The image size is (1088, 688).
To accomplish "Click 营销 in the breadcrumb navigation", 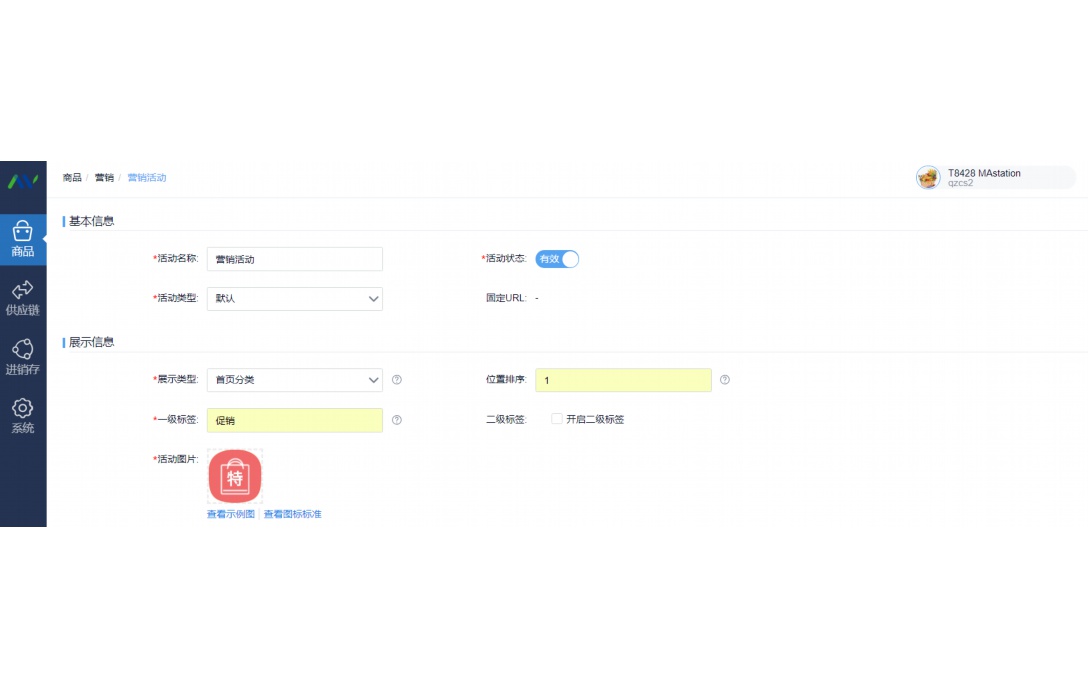I will pyautogui.click(x=104, y=177).
